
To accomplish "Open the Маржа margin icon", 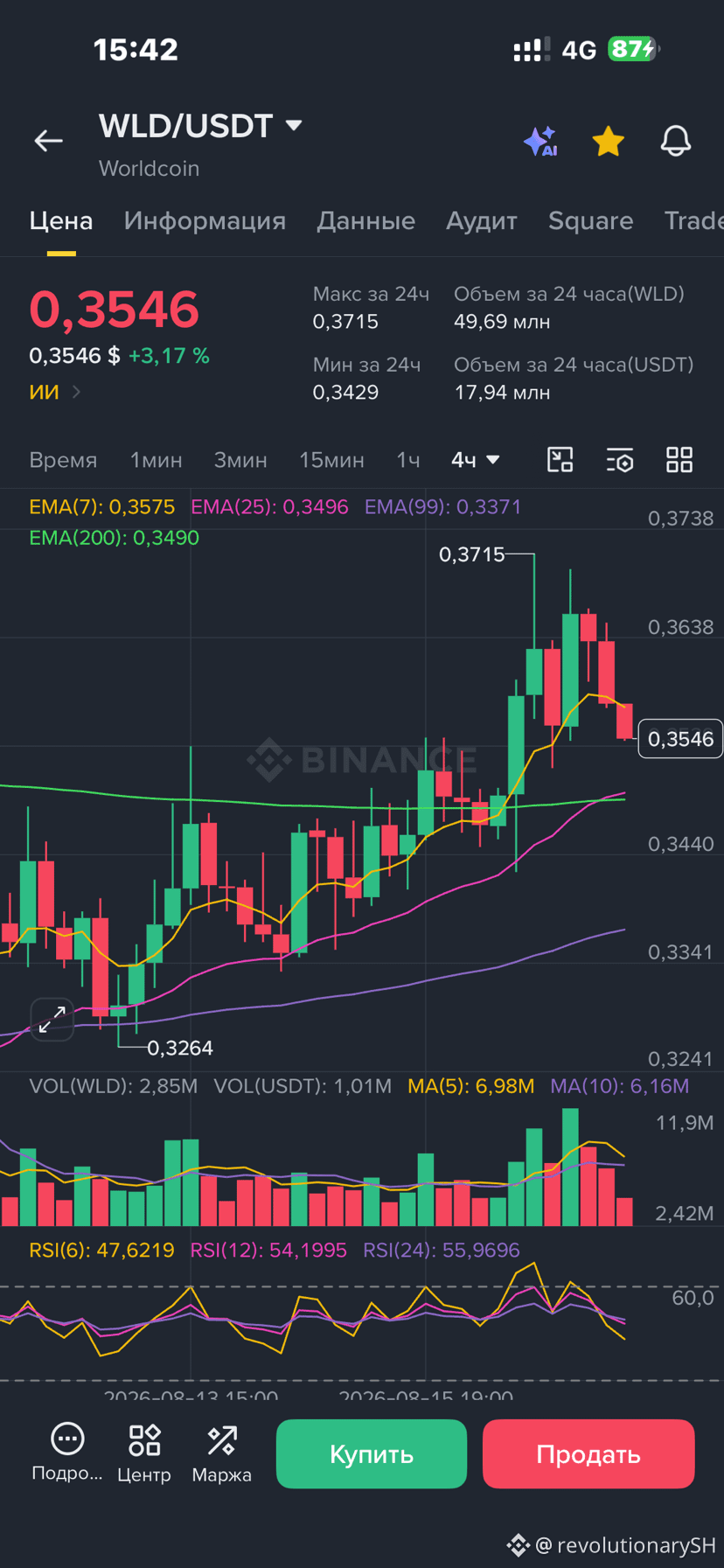I will pos(221,1453).
